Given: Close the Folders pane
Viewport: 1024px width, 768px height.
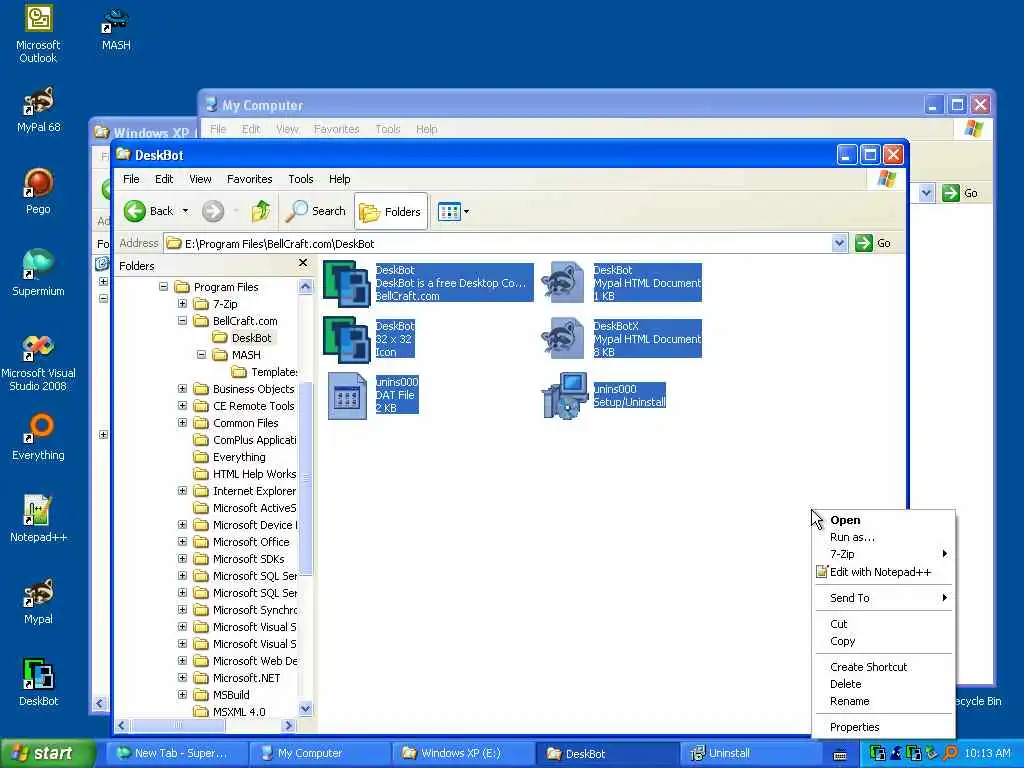Looking at the screenshot, I should 302,263.
